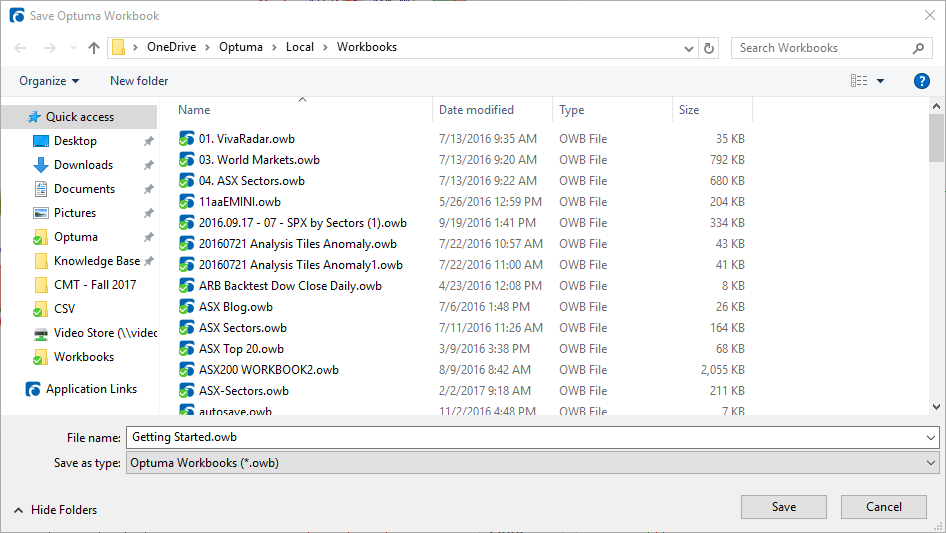Viewport: 946px width, 533px height.
Task: Open CSV folder in navigation pane
Action: 64,309
